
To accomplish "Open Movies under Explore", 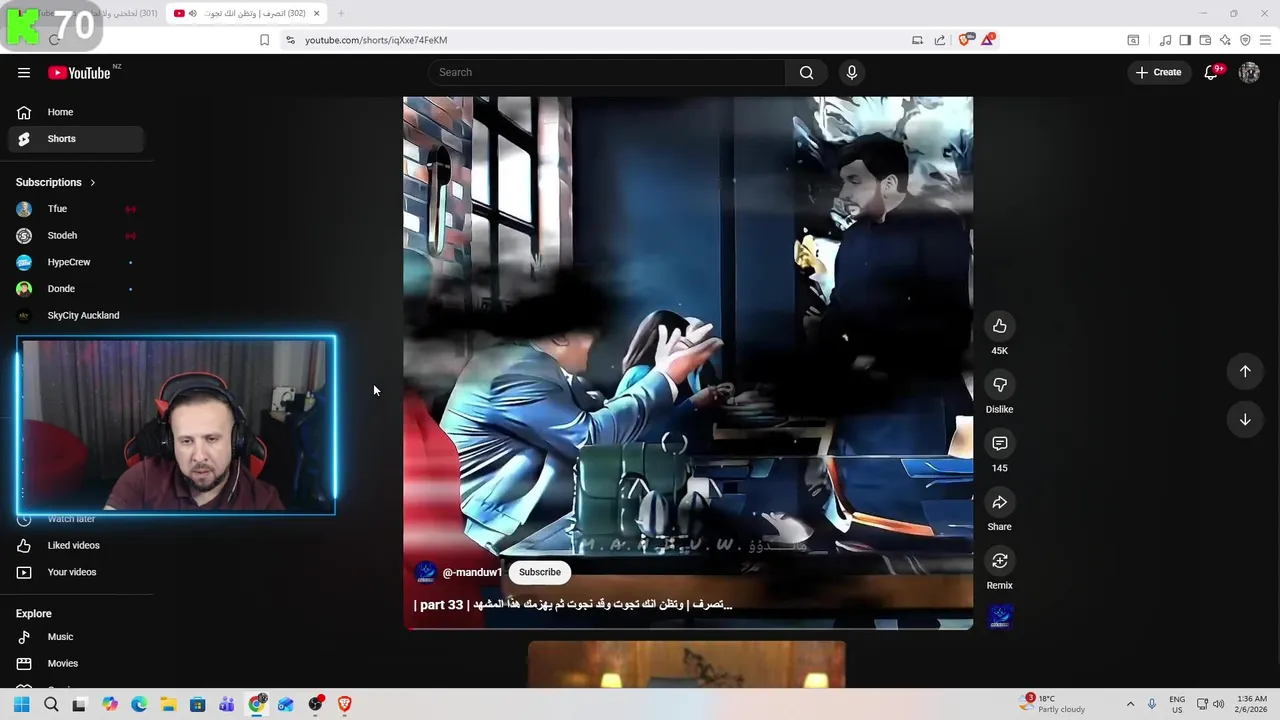I will click(x=76, y=663).
